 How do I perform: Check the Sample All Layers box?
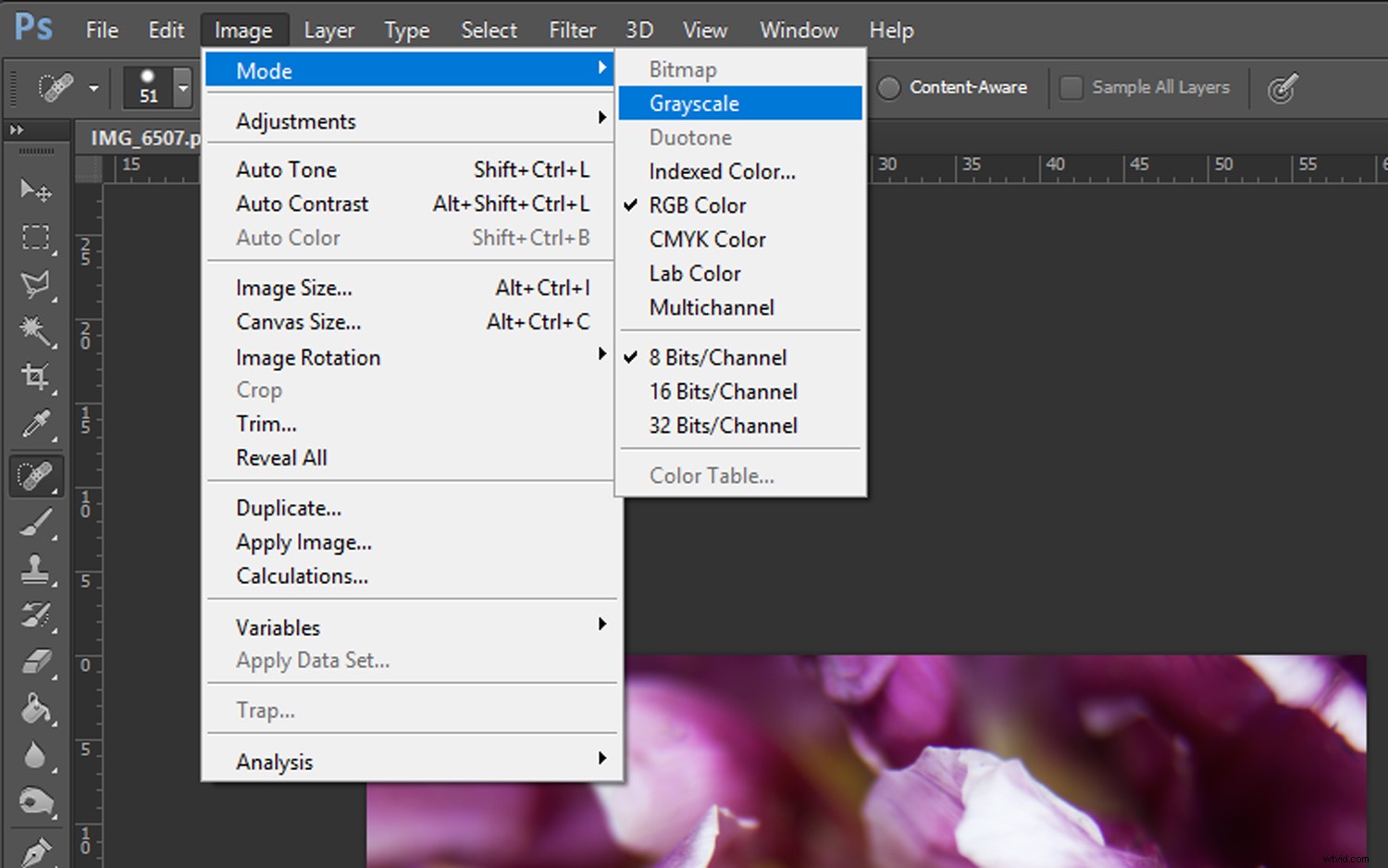1071,87
